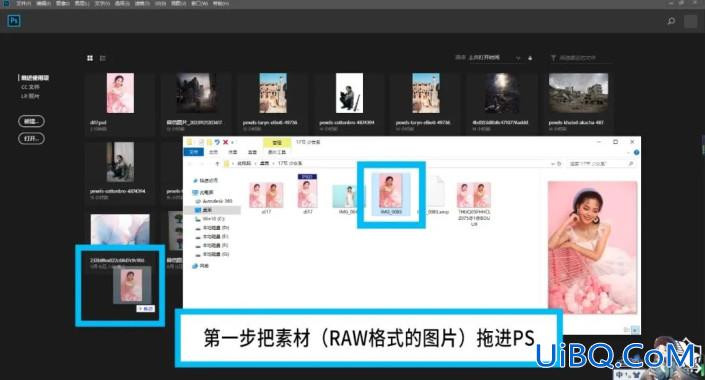Select 快速访问 in Explorer navigation tree
This screenshot has height=380, width=705.
[205, 180]
